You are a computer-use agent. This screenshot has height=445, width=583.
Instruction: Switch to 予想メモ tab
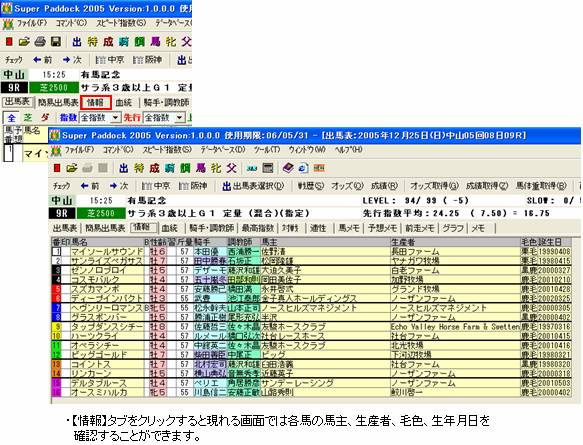click(383, 228)
